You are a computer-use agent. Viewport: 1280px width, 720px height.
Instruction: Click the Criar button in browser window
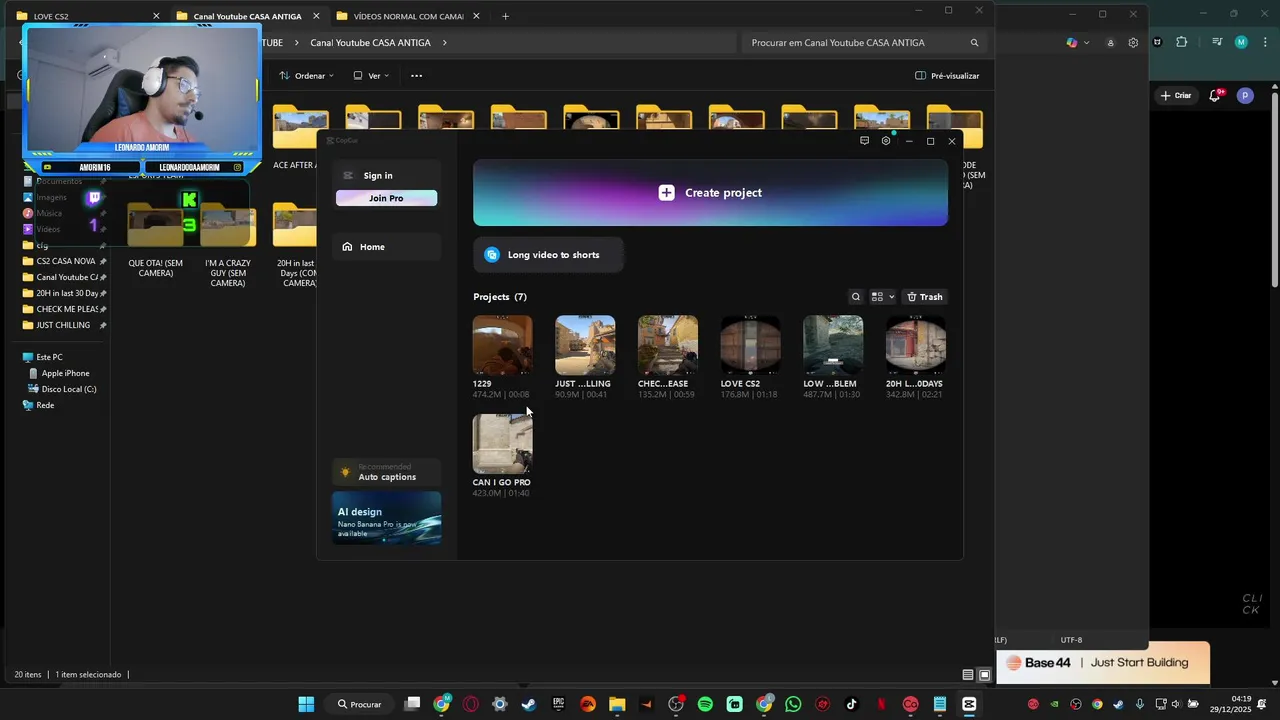click(x=1176, y=96)
